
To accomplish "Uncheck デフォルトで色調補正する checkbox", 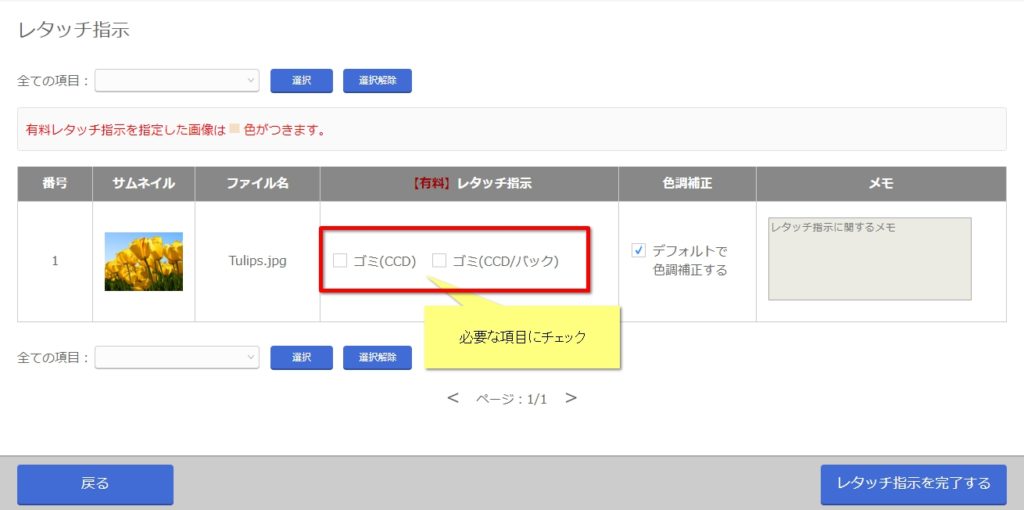I will (x=639, y=251).
